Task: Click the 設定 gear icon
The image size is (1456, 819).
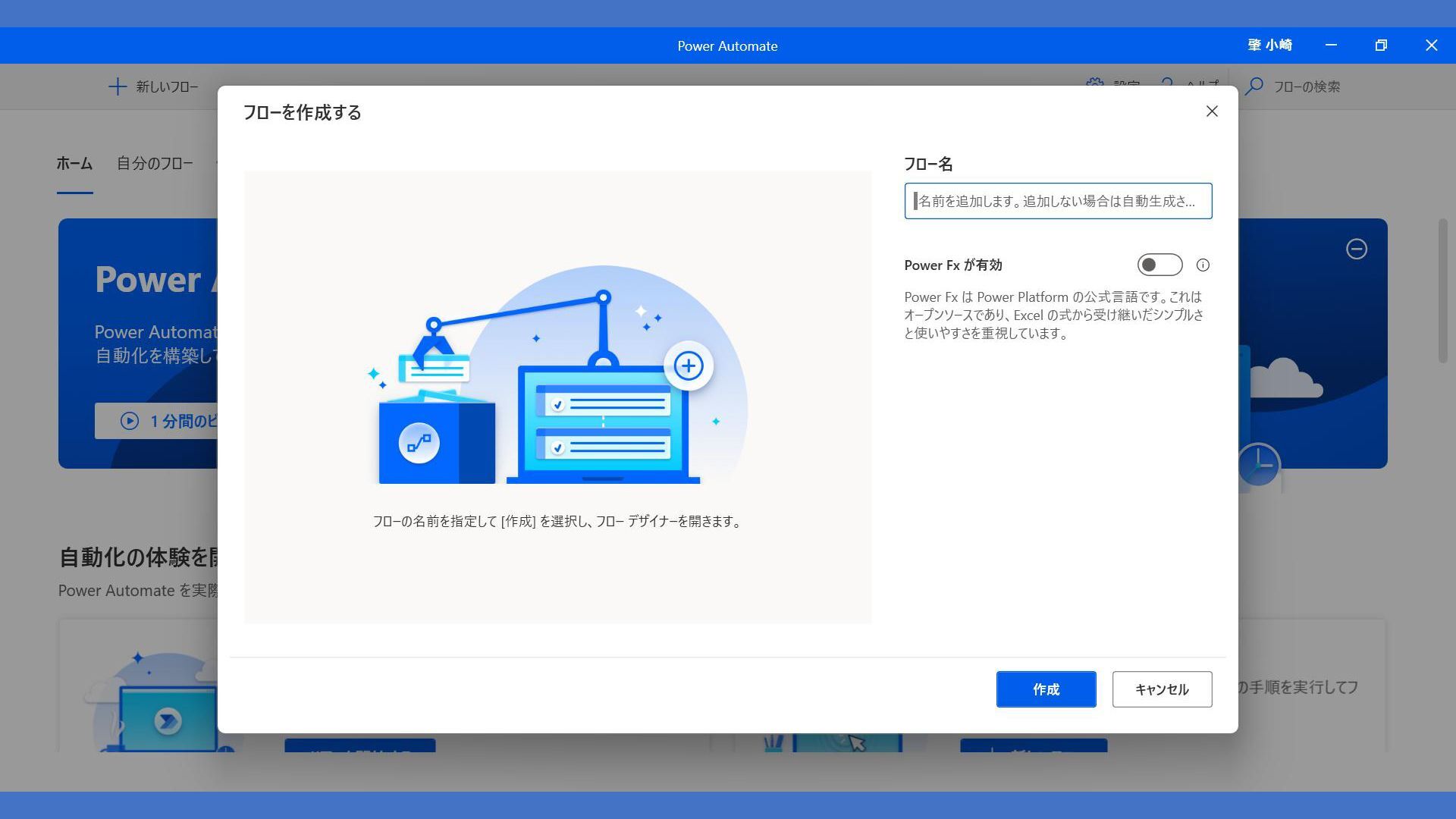Action: pos(1094,81)
